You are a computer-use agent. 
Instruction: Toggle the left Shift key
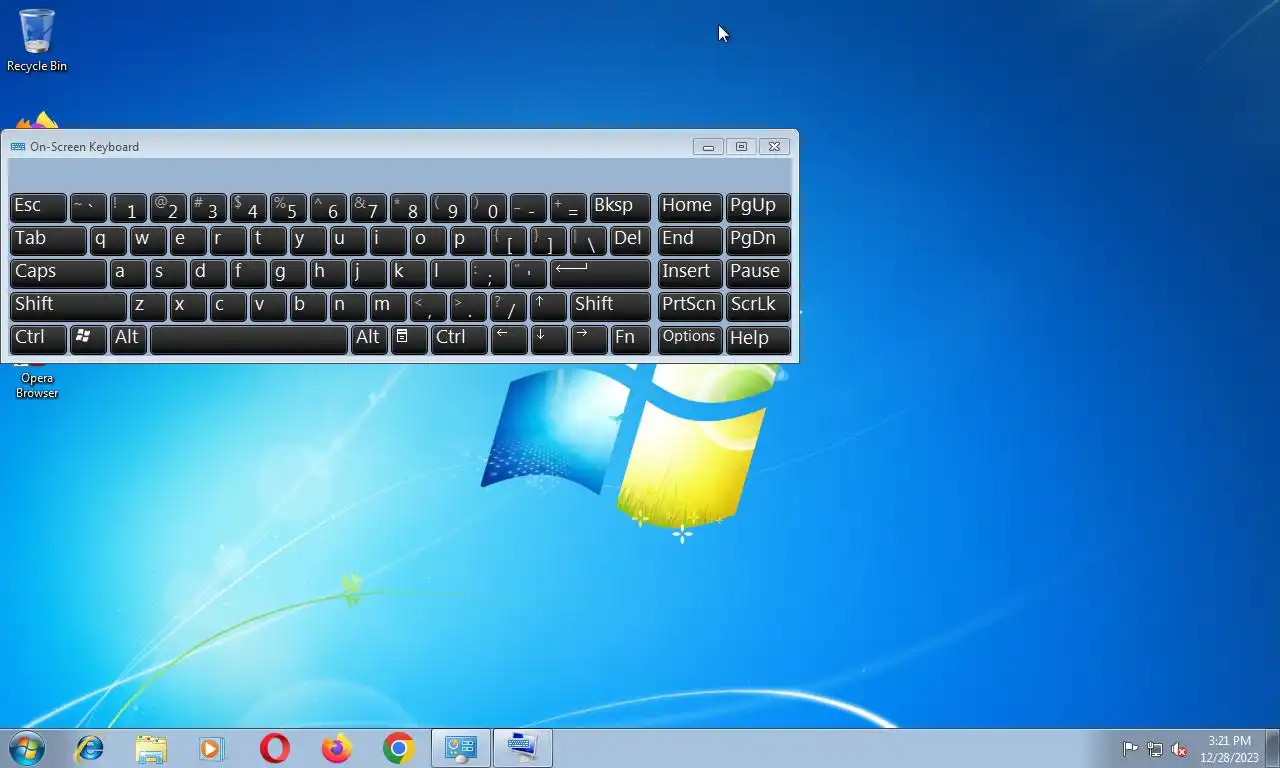pos(68,306)
